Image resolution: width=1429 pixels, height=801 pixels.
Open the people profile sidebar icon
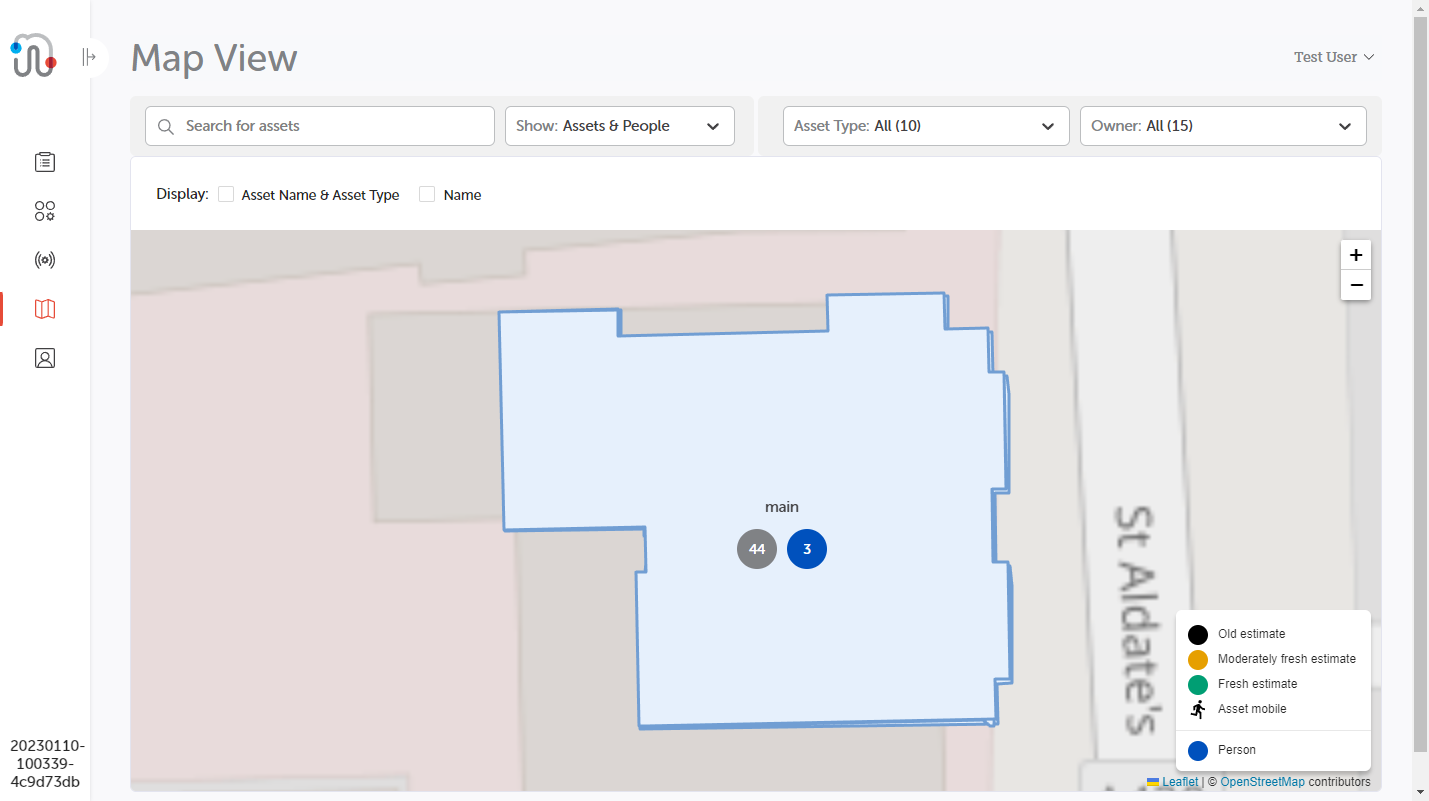point(45,358)
